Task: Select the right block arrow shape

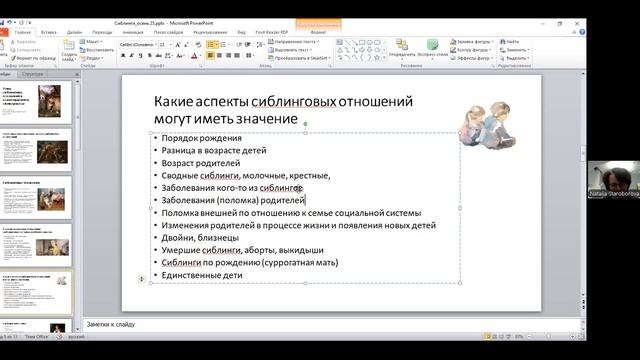Action: pyautogui.click(x=362, y=50)
